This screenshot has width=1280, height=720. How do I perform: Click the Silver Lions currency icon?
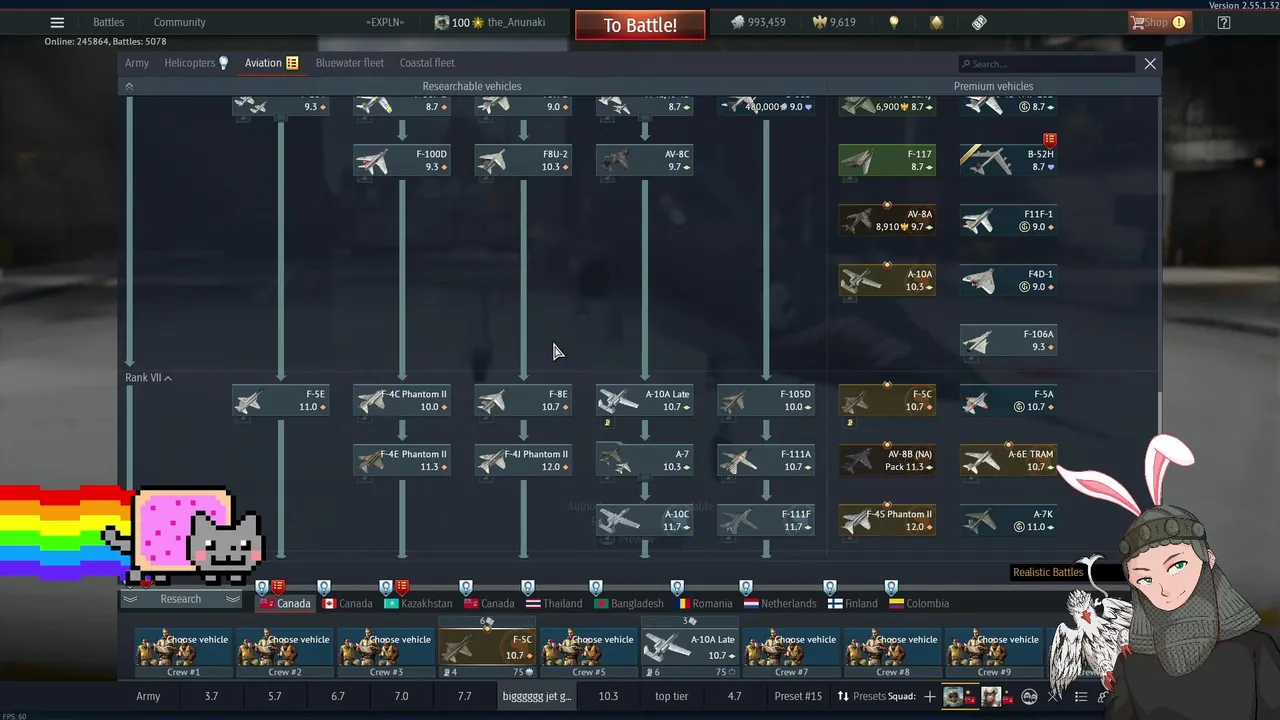738,22
